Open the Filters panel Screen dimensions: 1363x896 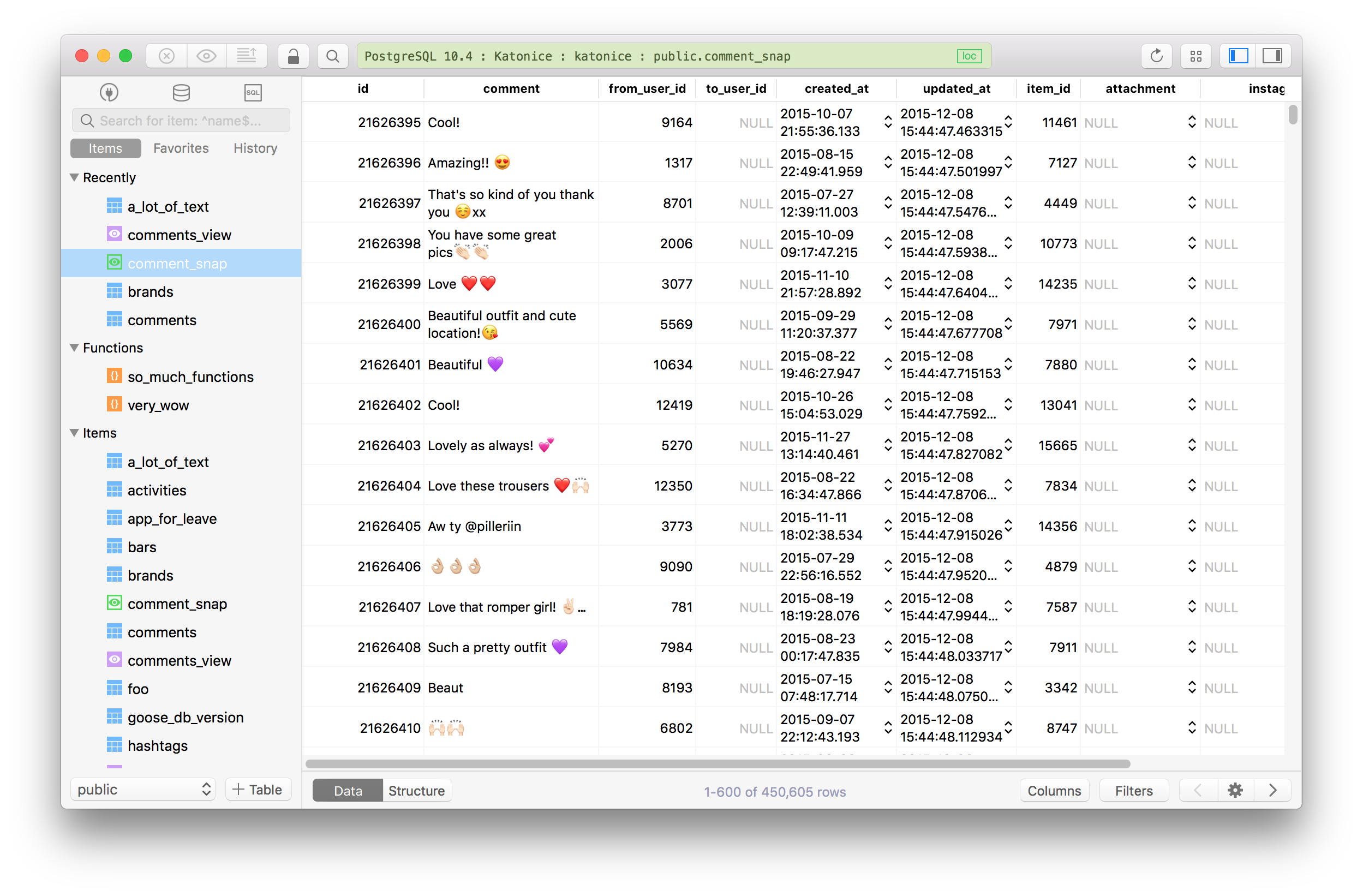[x=1133, y=790]
